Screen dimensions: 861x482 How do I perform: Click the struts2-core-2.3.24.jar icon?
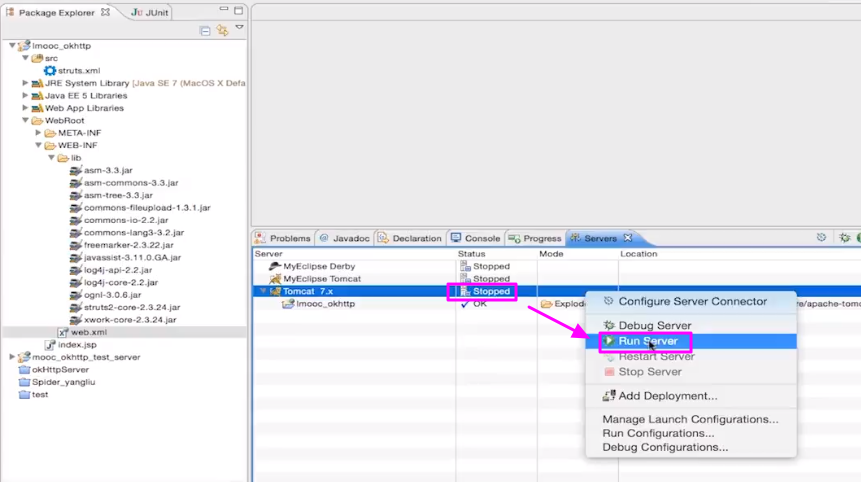75,307
